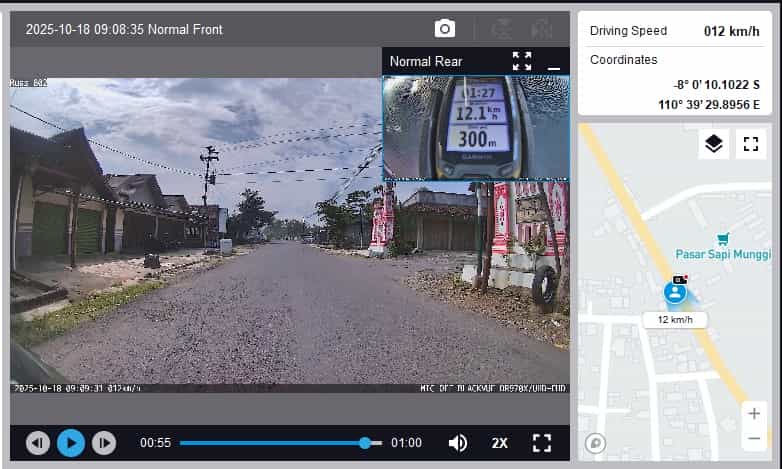This screenshot has height=469, width=782.
Task: Change the 2X playback speed
Action: (500, 442)
